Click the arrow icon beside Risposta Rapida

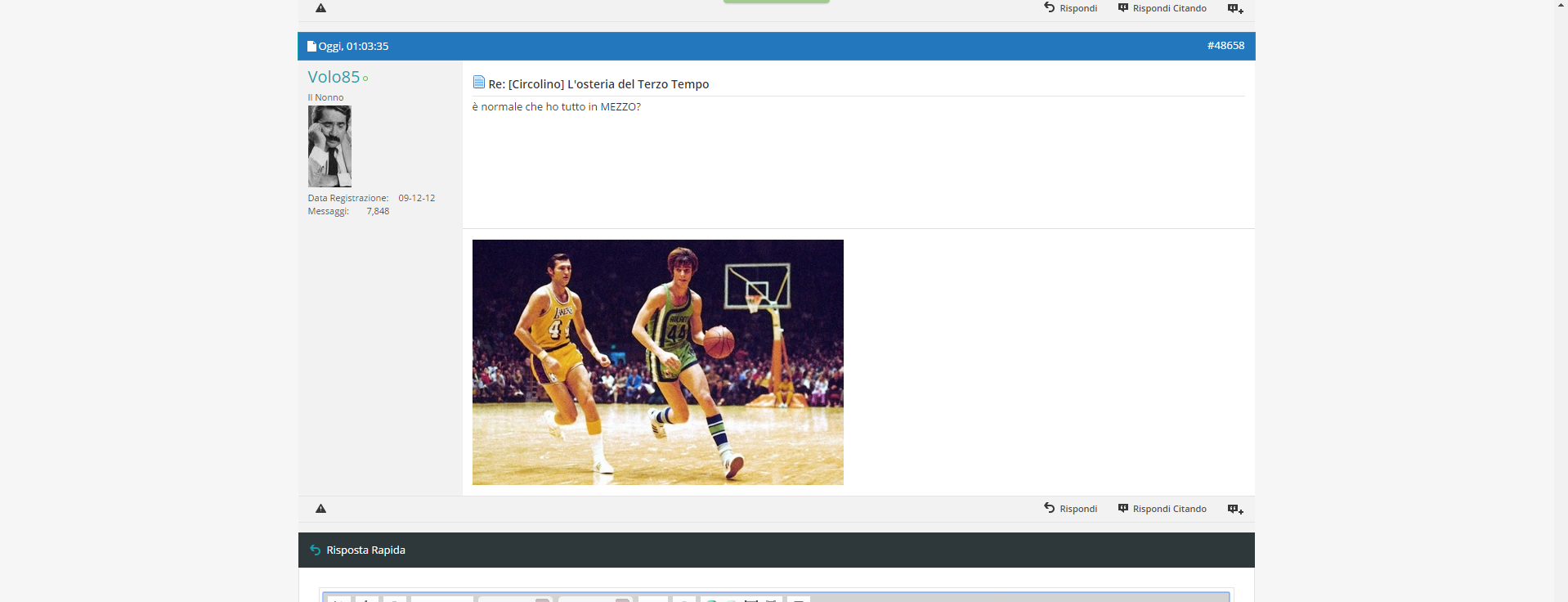click(x=315, y=550)
